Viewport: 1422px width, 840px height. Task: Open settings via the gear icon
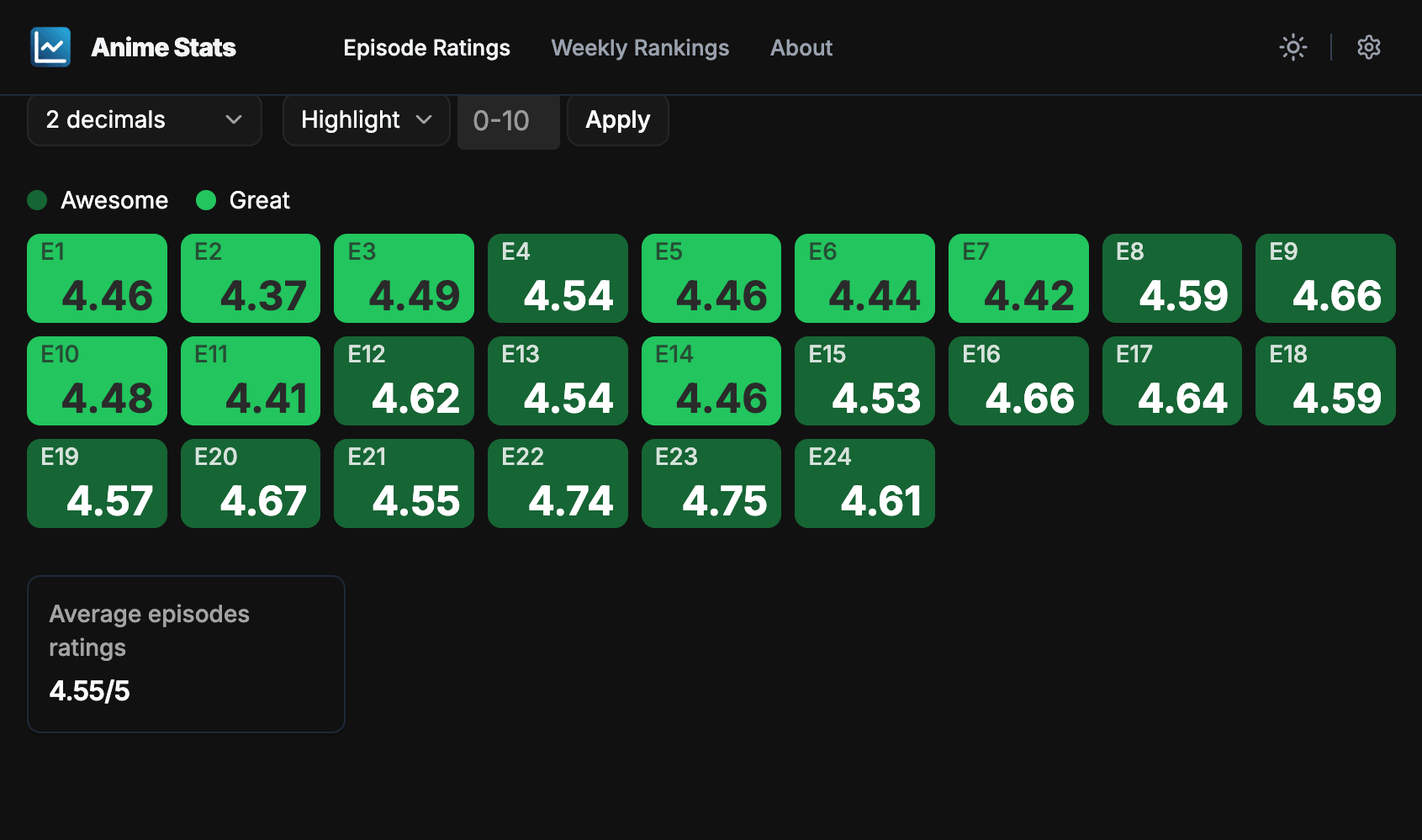click(1368, 47)
